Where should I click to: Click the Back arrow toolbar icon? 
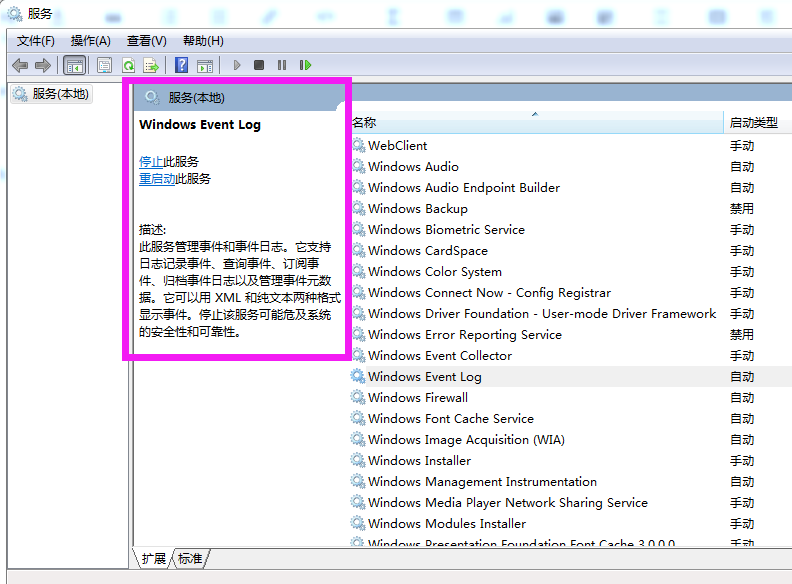(x=20, y=65)
